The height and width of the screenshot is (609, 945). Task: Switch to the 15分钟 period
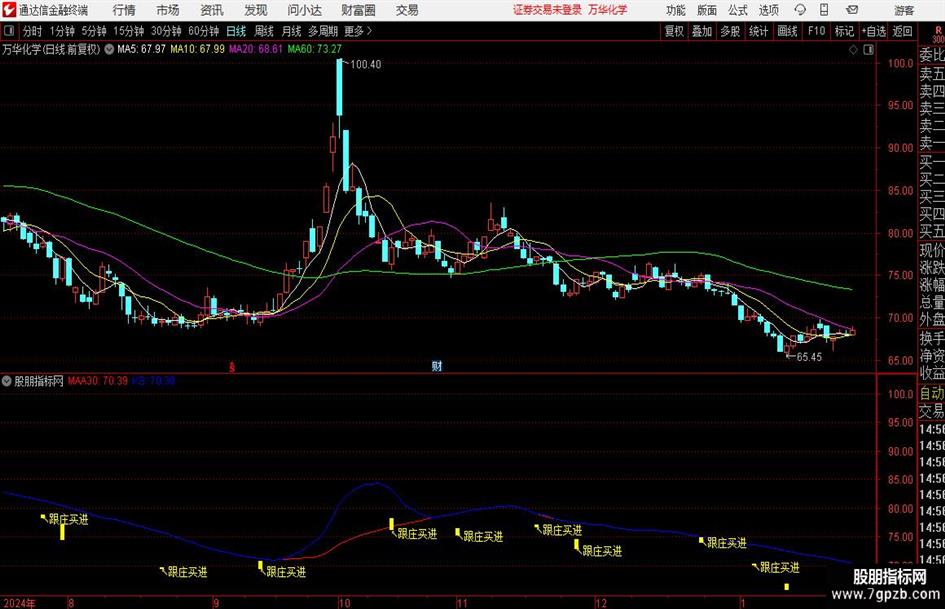pos(128,31)
